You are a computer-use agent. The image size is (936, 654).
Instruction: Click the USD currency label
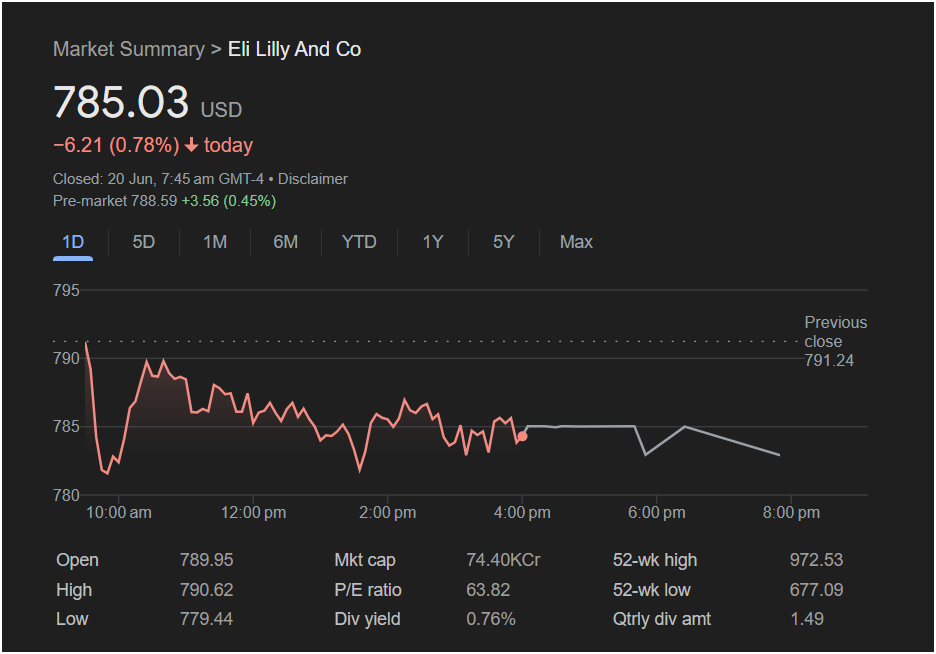(x=221, y=110)
